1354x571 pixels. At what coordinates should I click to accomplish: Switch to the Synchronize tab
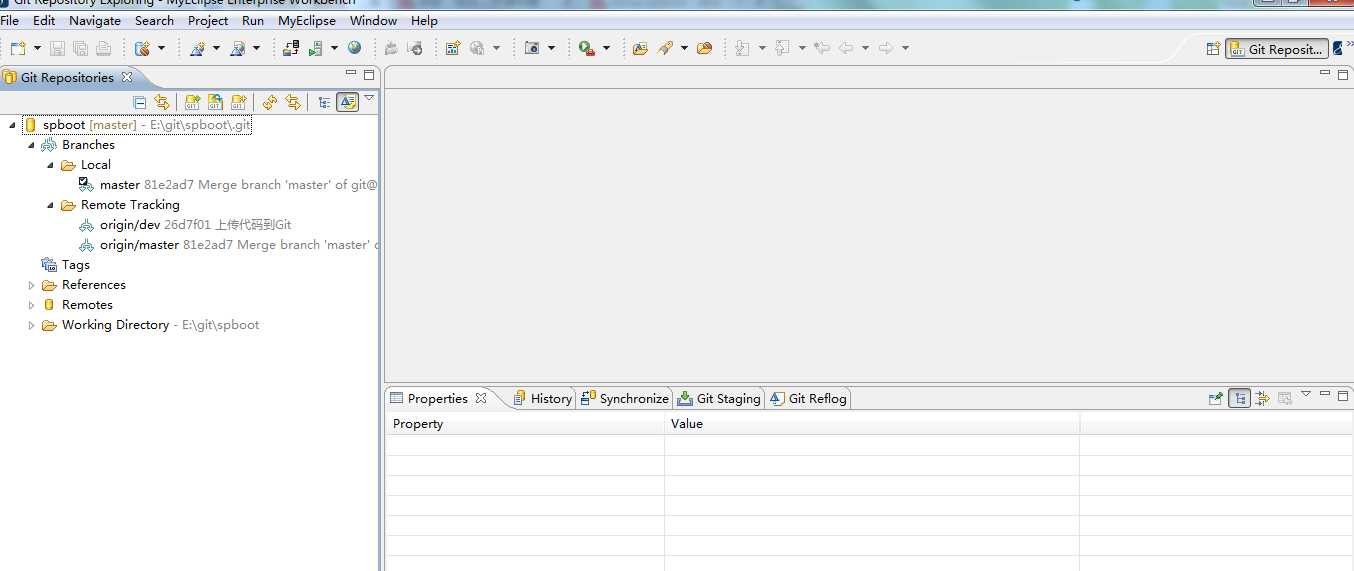[624, 398]
